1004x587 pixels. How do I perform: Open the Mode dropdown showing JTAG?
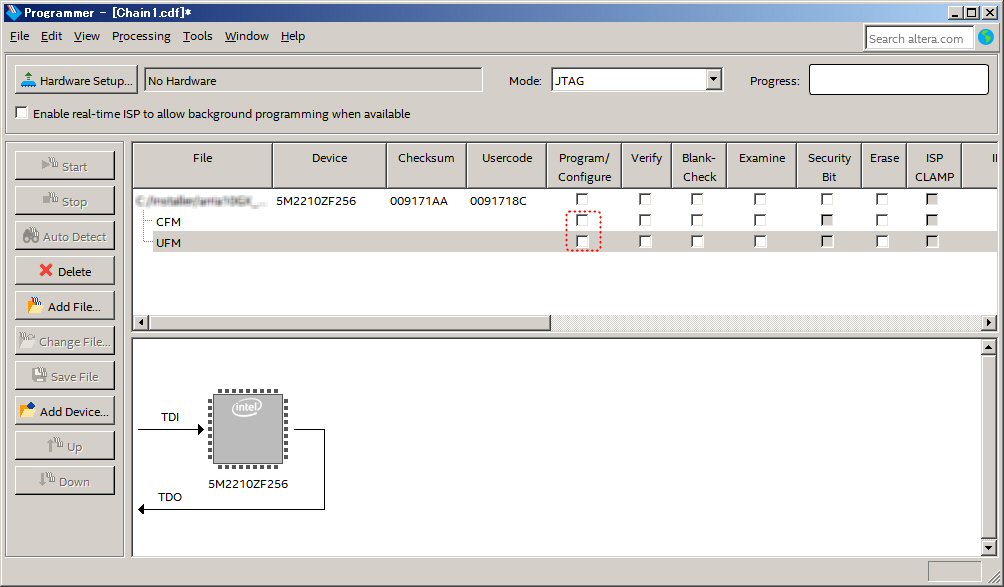pyautogui.click(x=713, y=81)
